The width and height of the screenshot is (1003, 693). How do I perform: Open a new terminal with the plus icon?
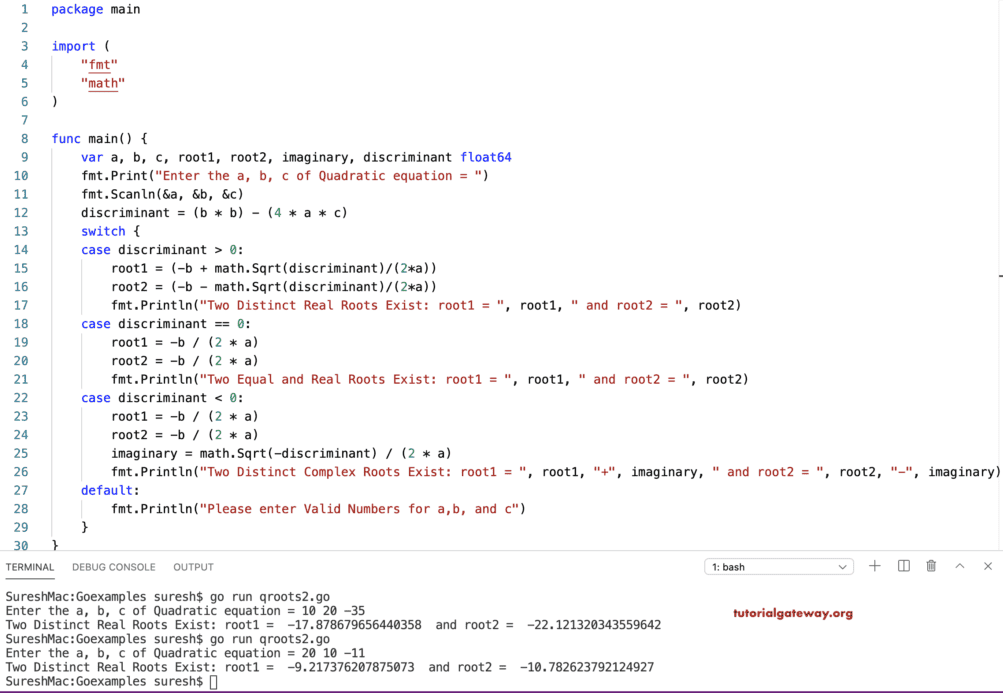(x=875, y=566)
